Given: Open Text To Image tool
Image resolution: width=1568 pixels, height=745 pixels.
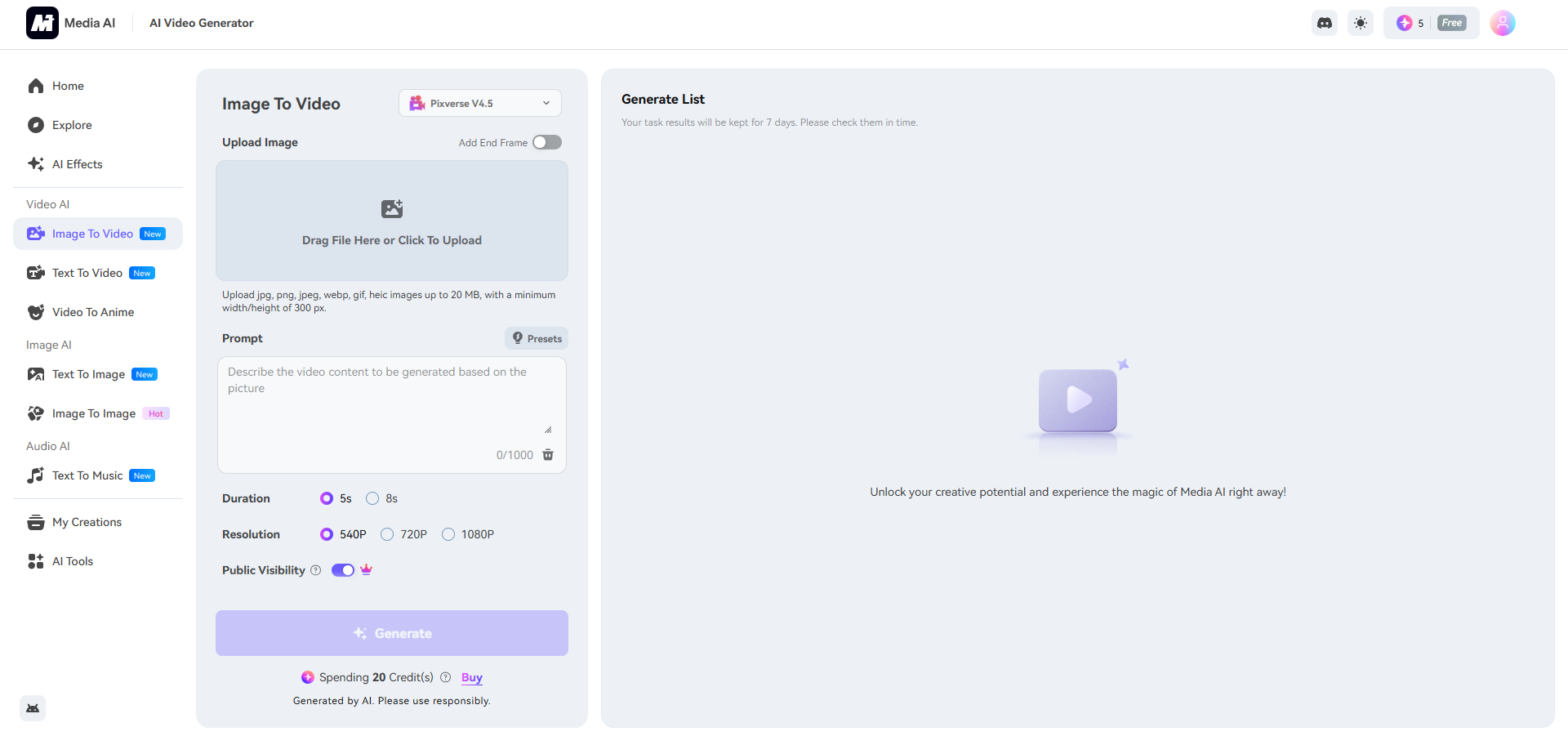Looking at the screenshot, I should click(x=98, y=374).
